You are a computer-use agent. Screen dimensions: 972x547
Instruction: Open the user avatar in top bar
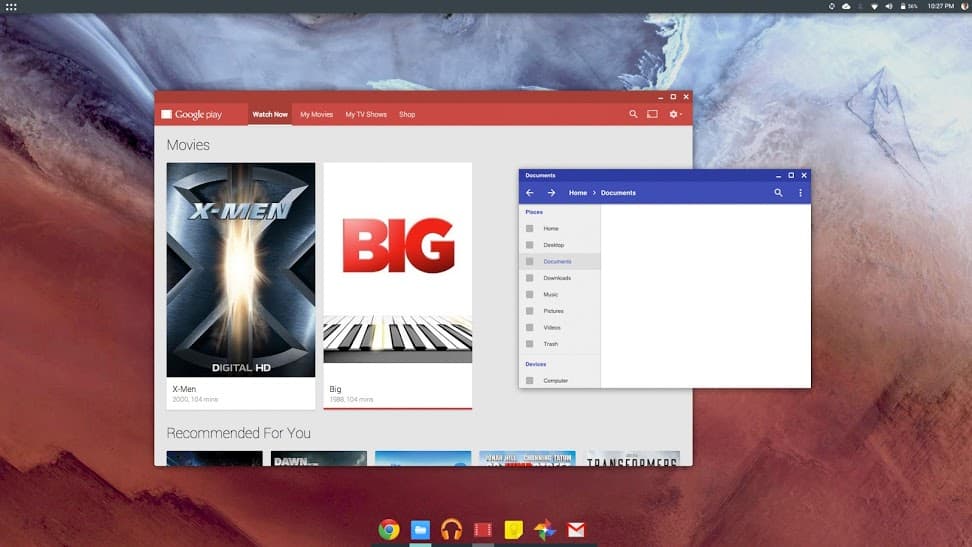tap(965, 6)
